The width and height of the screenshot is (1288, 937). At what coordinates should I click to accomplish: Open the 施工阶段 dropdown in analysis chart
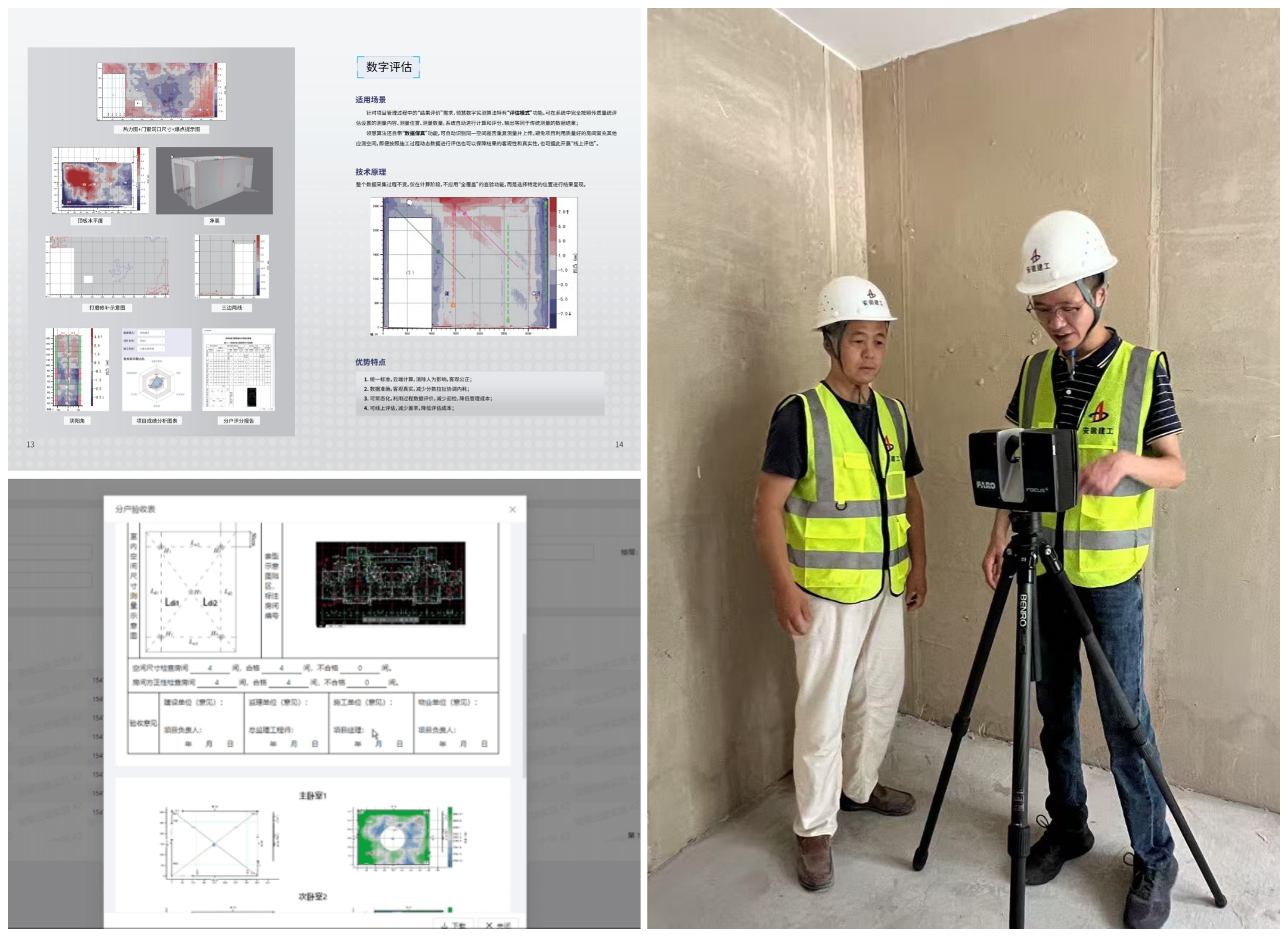coord(152,348)
